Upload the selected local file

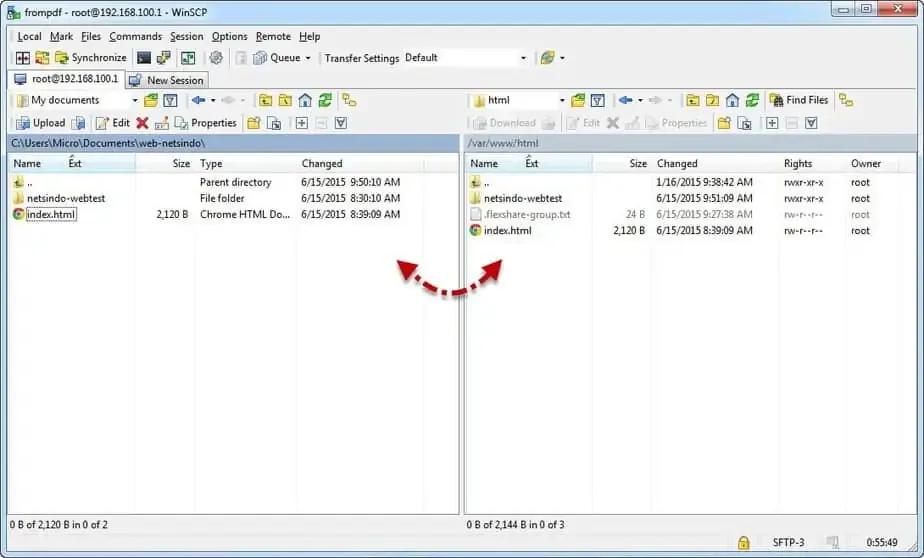click(40, 123)
